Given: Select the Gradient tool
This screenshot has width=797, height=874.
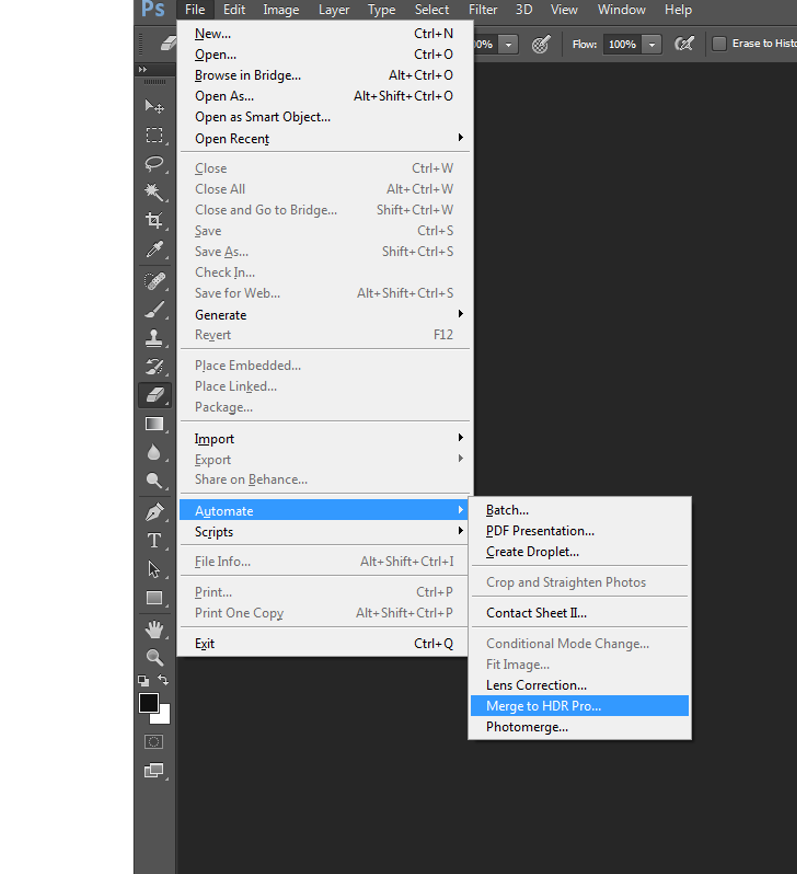Looking at the screenshot, I should tap(154, 424).
